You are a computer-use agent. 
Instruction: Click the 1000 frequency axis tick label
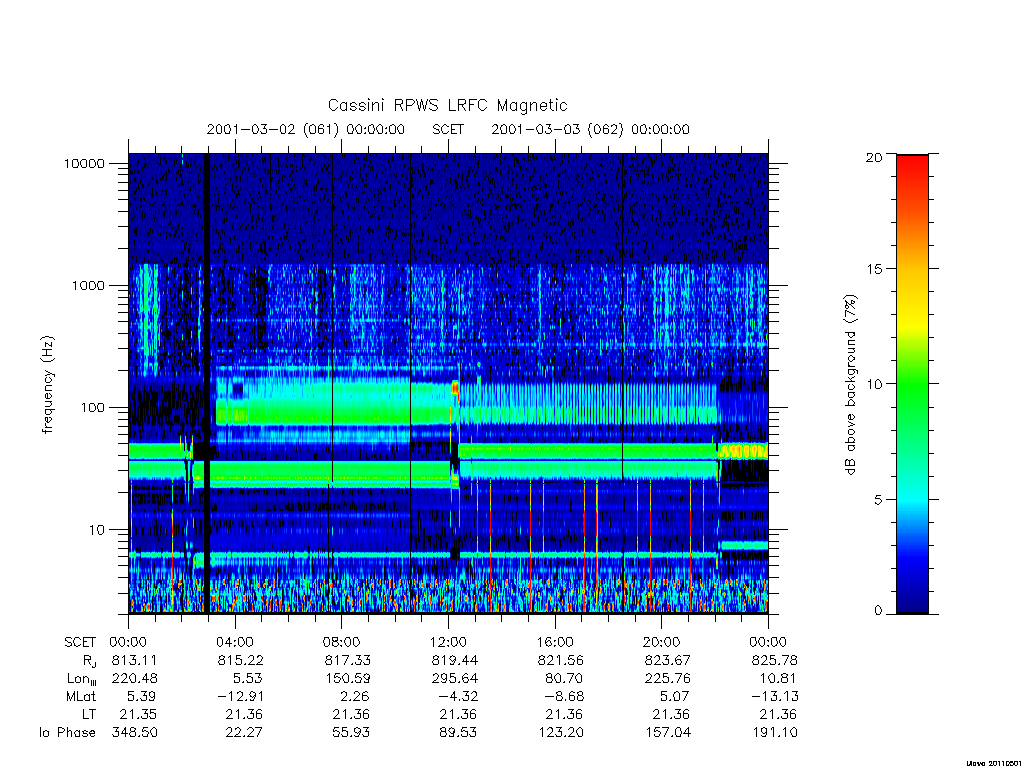tap(88, 285)
